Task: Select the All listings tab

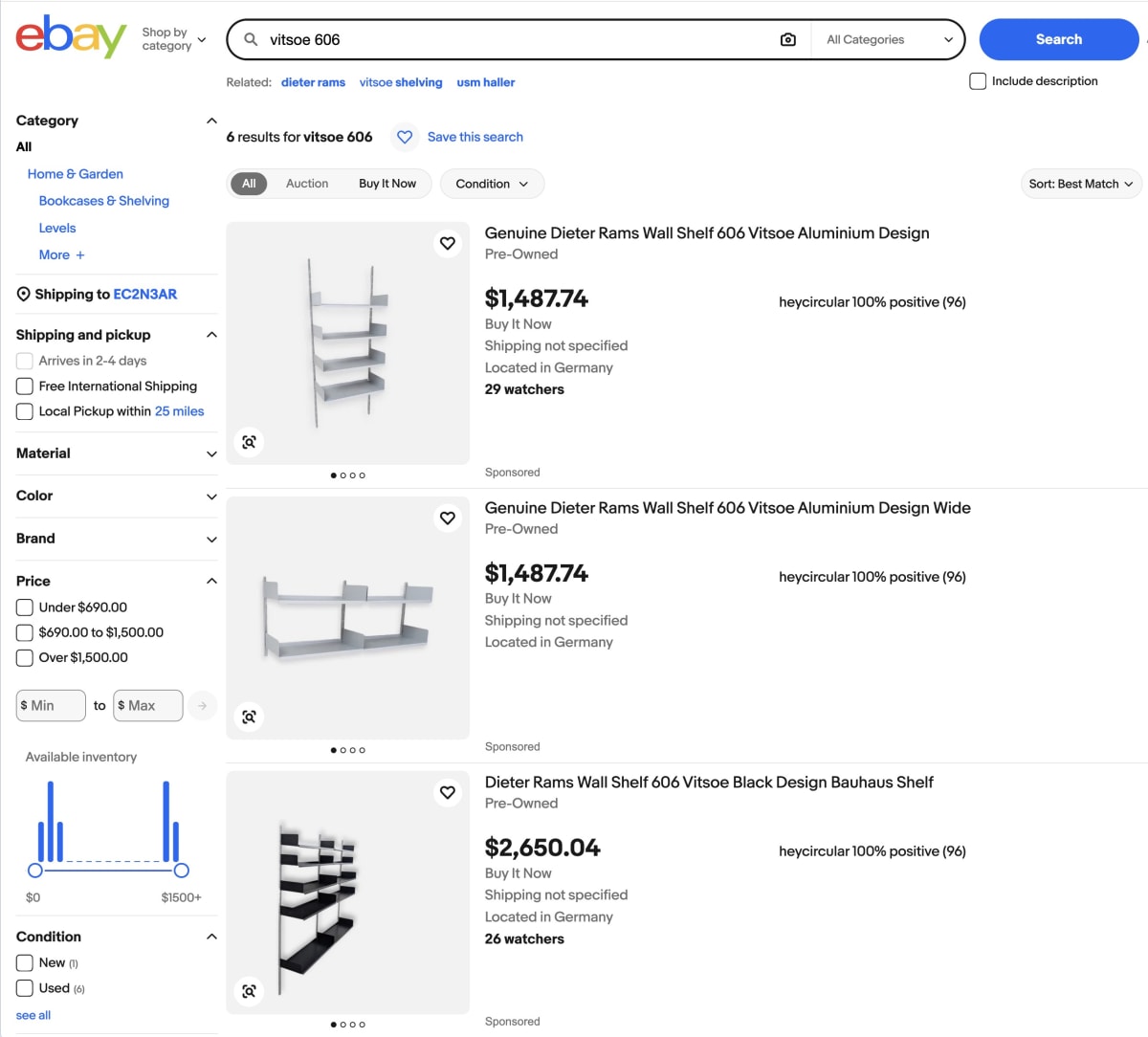Action: click(x=249, y=184)
